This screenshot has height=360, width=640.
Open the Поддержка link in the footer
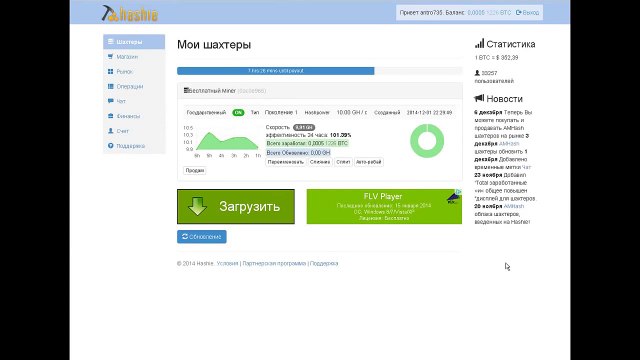coord(324,264)
